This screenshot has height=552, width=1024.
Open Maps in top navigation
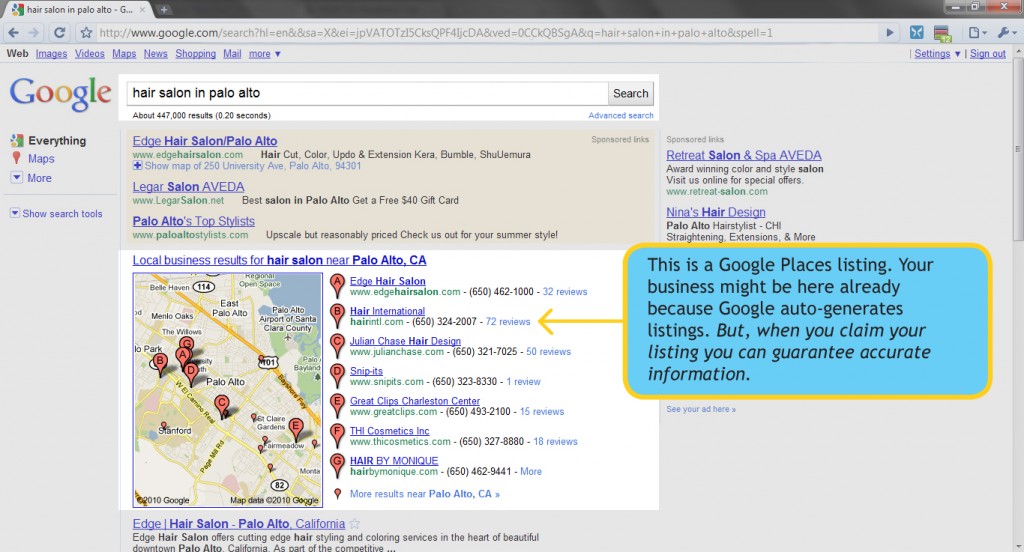[124, 54]
